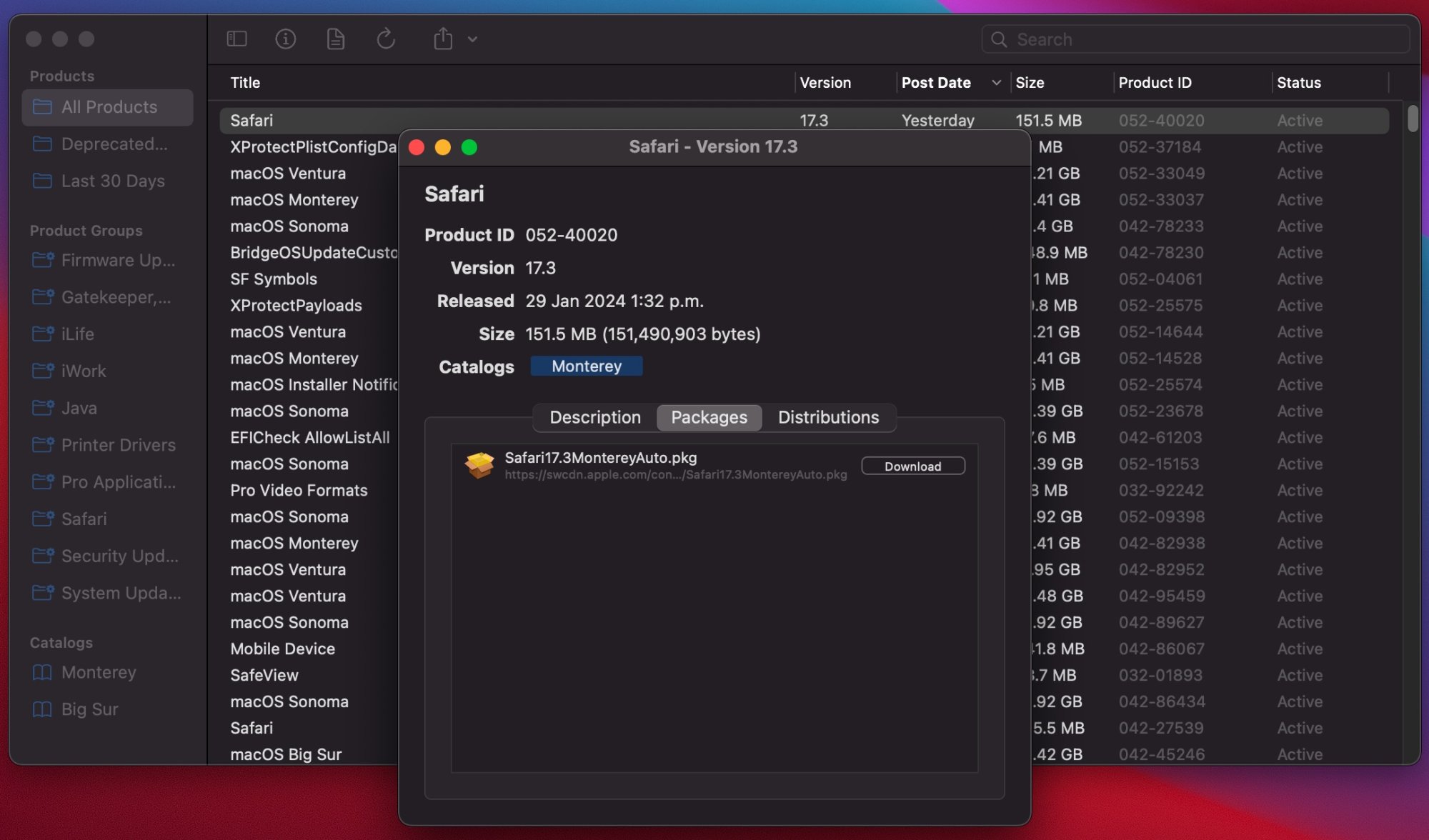Open Printer Drivers product group
Screen dimensions: 1429x840
pyautogui.click(x=108, y=446)
